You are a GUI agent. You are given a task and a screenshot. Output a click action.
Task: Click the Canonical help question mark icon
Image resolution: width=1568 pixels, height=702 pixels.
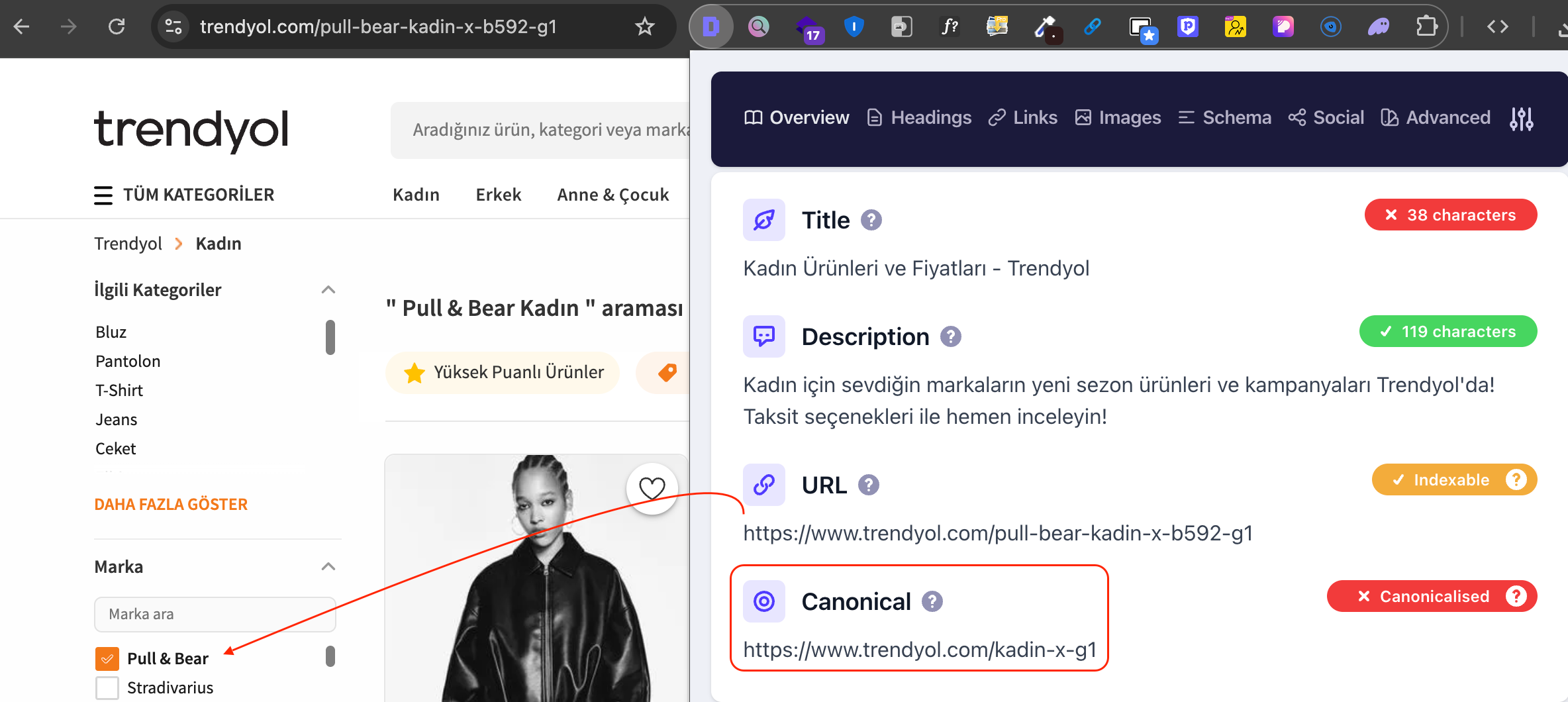pos(933,601)
